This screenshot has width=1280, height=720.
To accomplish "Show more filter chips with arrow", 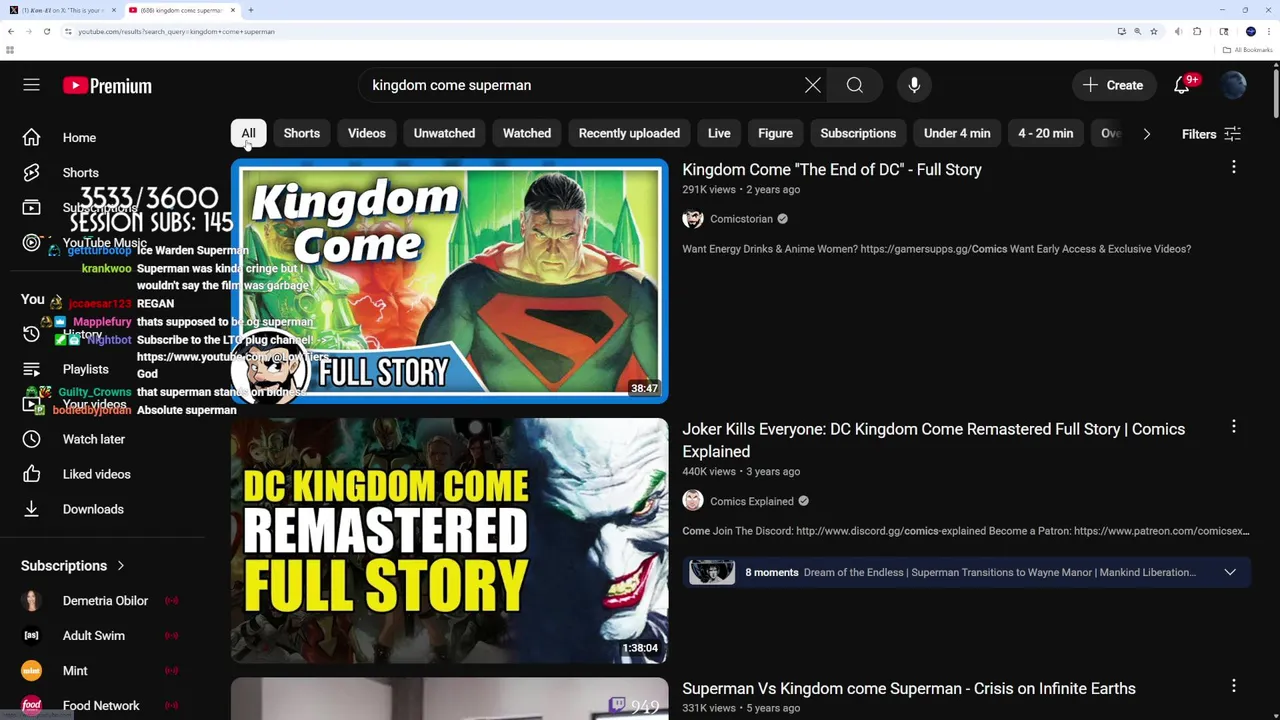I will 1147,134.
